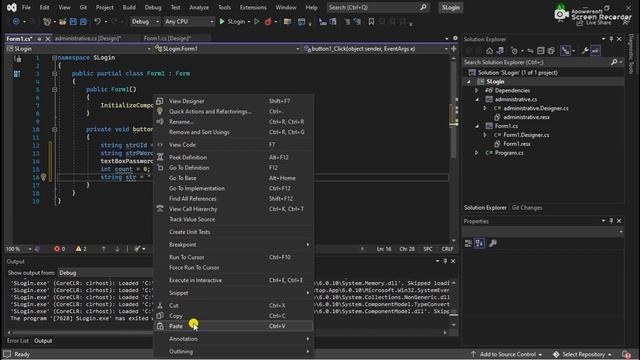640x360 pixels.
Task: Open the Any CPU platform dropdown
Action: tap(189, 22)
